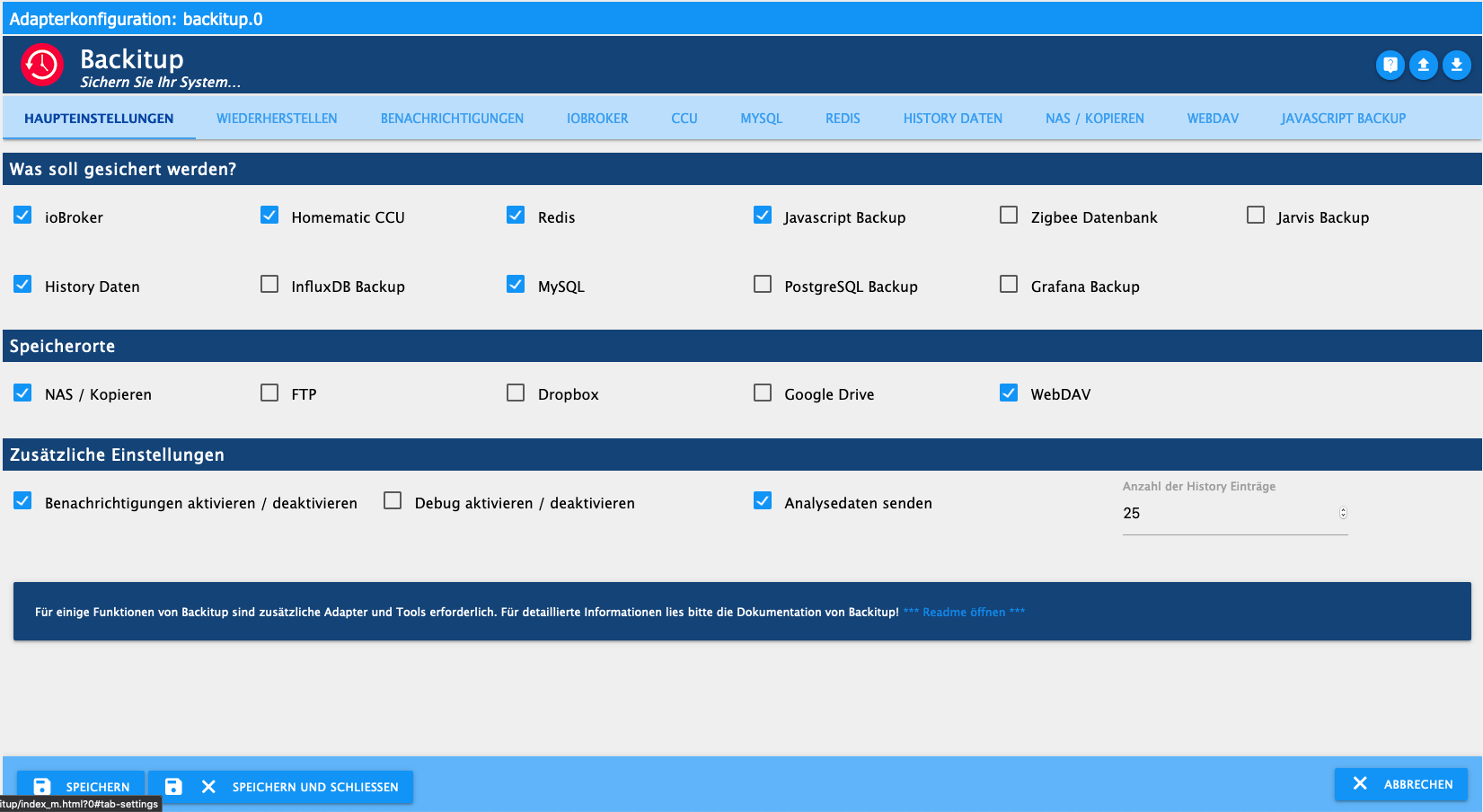Toggle the Javascript Backup checkbox
1483x812 pixels.
tap(763, 216)
